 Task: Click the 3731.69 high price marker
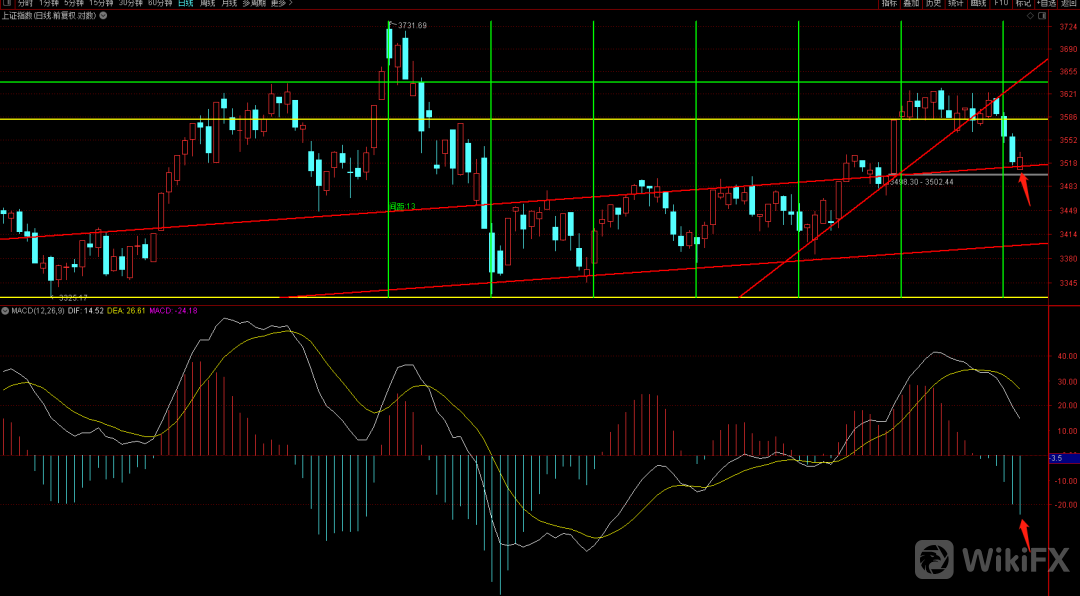coord(411,25)
